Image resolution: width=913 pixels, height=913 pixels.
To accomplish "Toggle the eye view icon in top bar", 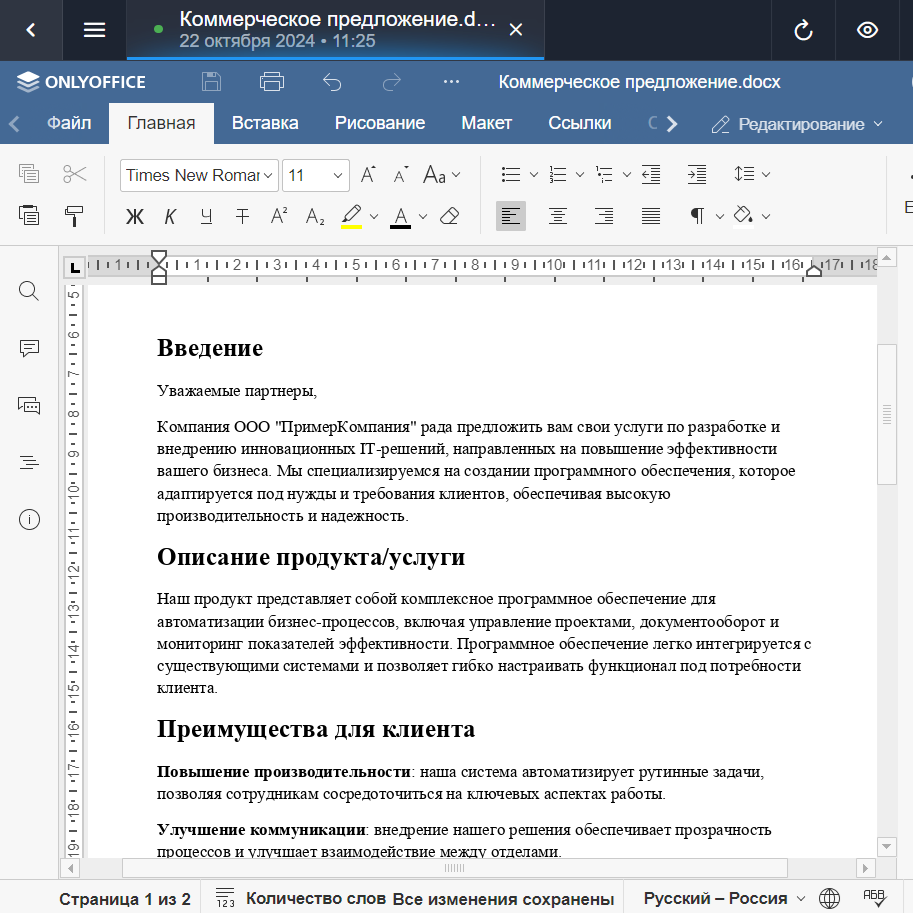I will 868,30.
